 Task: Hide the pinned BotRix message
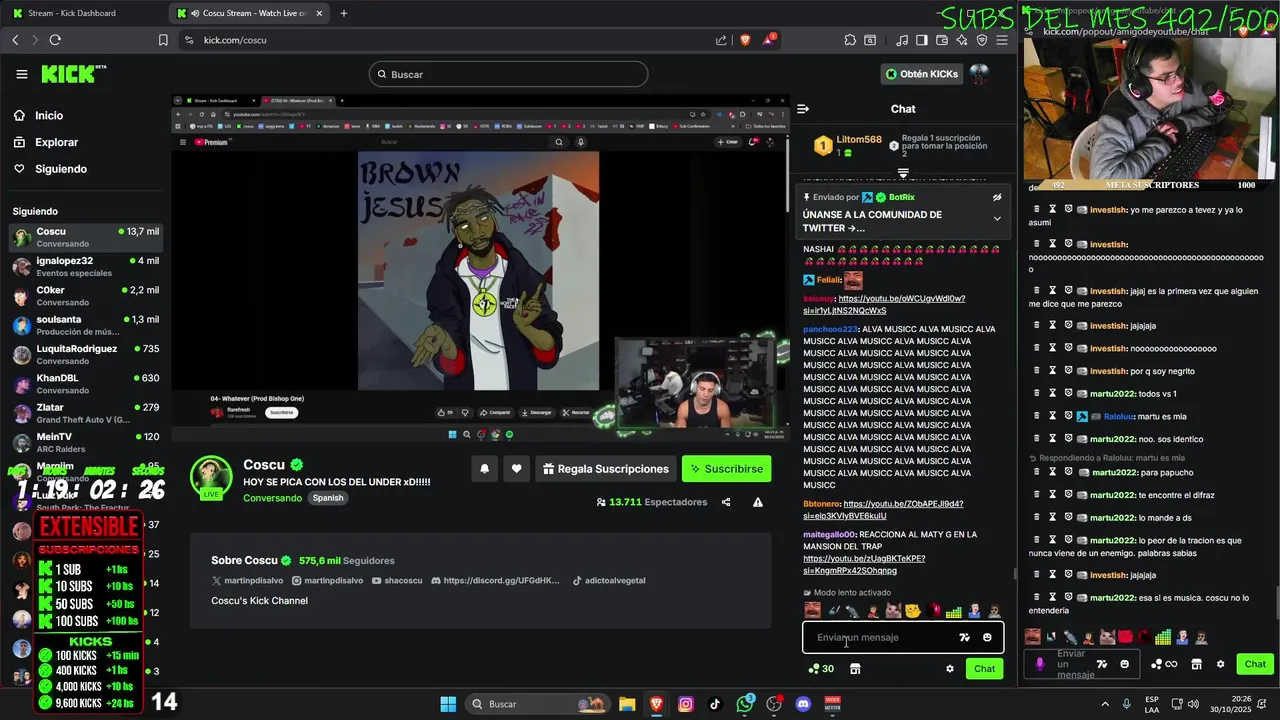coord(997,198)
